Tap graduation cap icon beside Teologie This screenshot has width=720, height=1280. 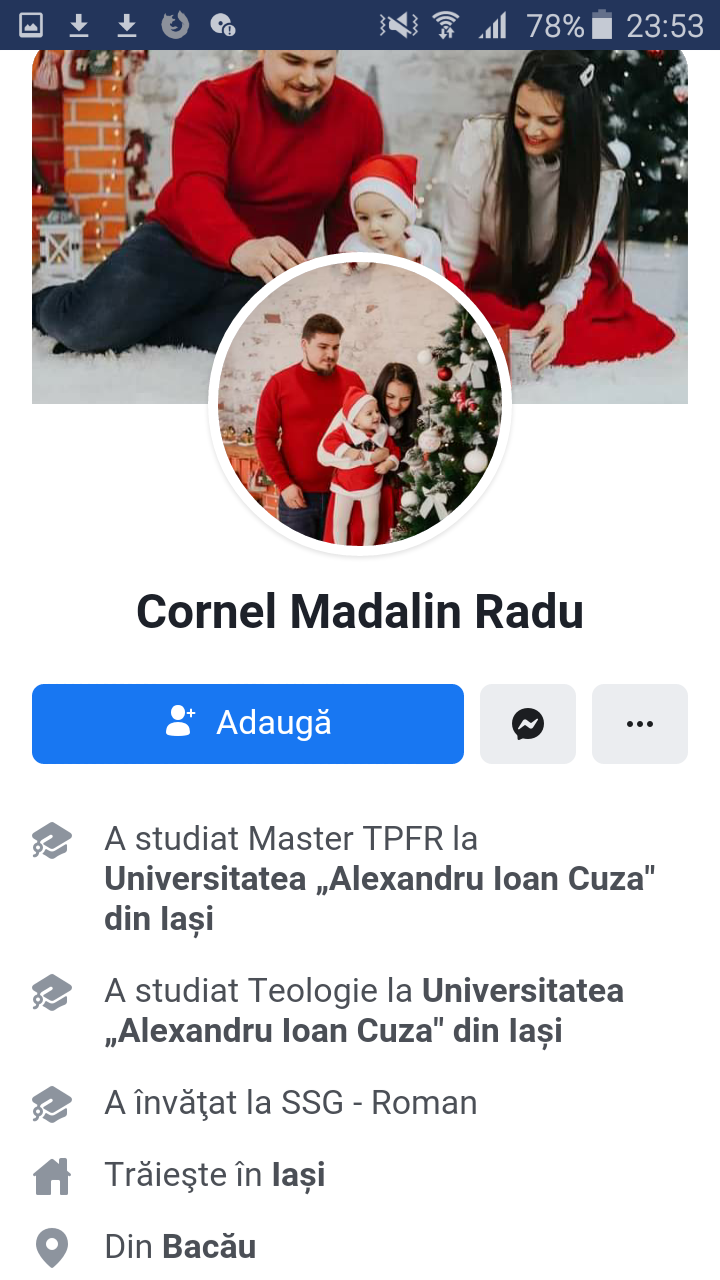click(x=52, y=993)
